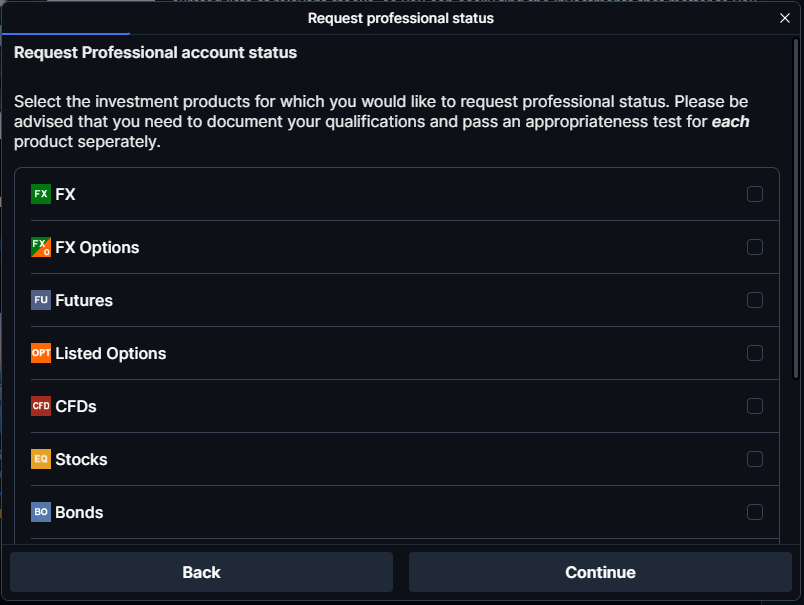
Task: Close the Request professional status dialog
Action: coord(785,18)
